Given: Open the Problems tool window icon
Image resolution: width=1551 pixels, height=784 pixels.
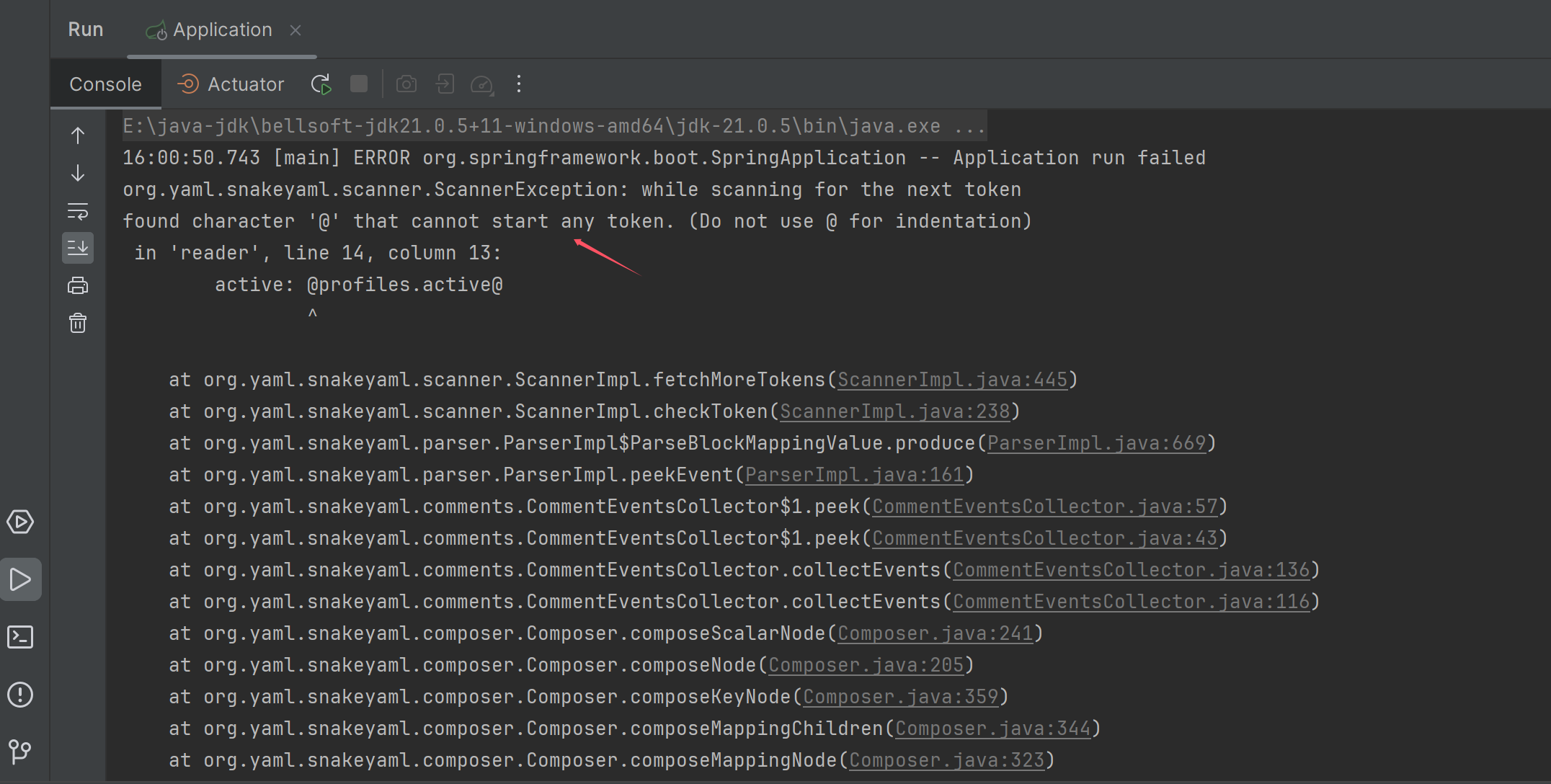Looking at the screenshot, I should (x=20, y=695).
